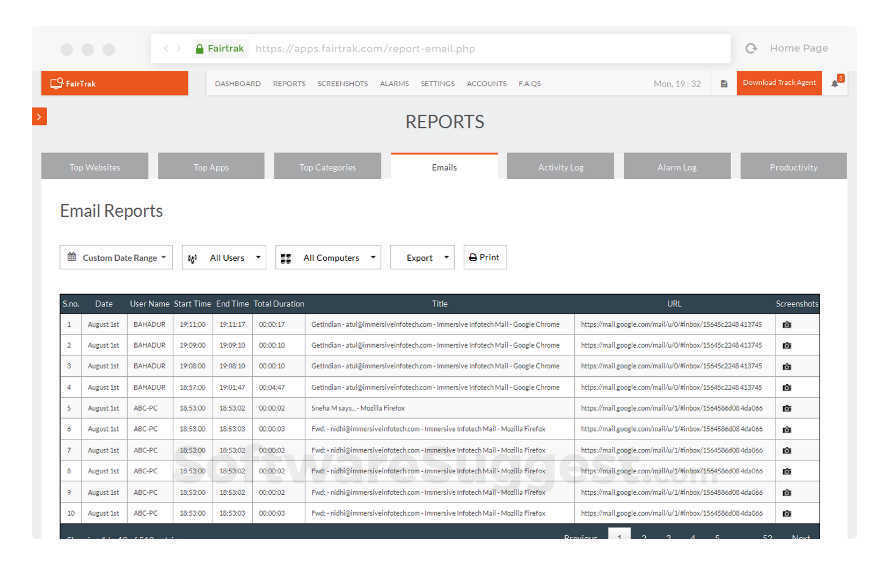Open screenshot camera icon for row 10
Viewport: 890px width, 563px height.
[787, 513]
